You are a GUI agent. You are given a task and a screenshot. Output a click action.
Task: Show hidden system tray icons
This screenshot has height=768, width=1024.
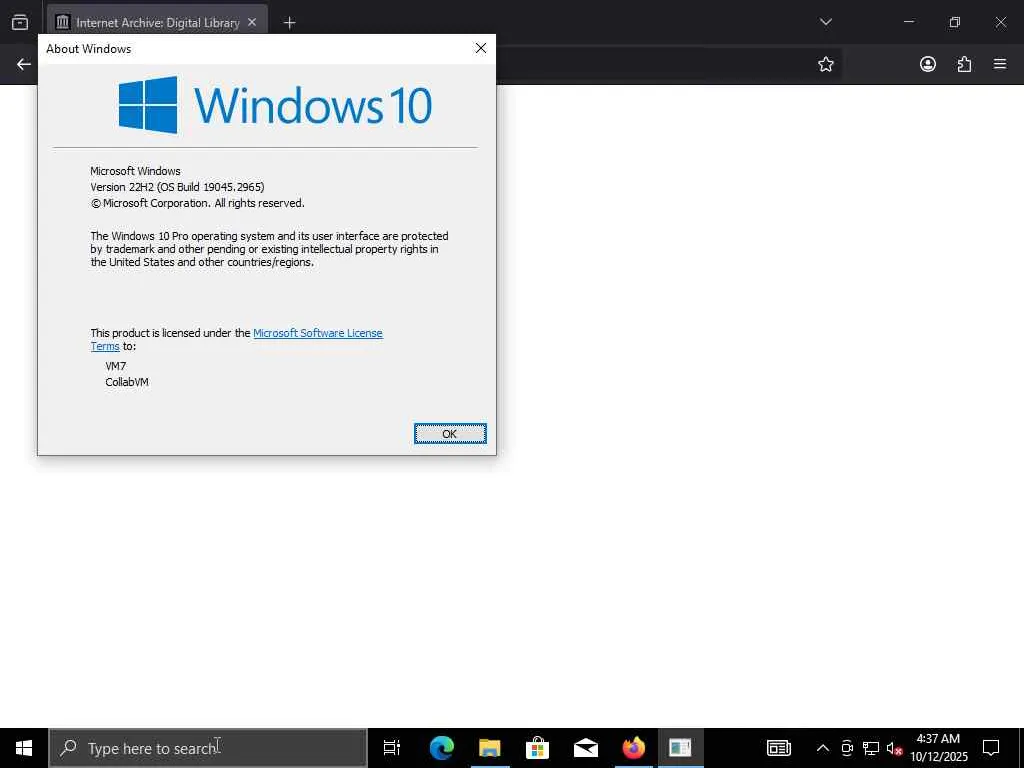823,748
